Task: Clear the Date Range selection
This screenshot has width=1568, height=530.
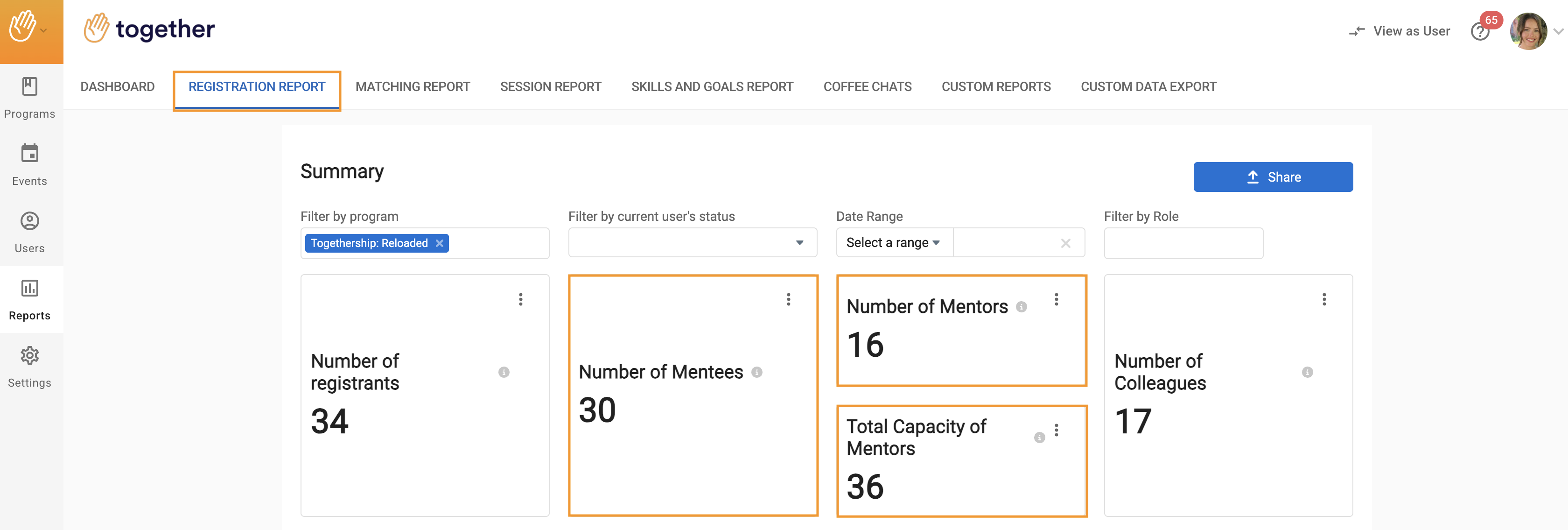Action: pos(1065,243)
